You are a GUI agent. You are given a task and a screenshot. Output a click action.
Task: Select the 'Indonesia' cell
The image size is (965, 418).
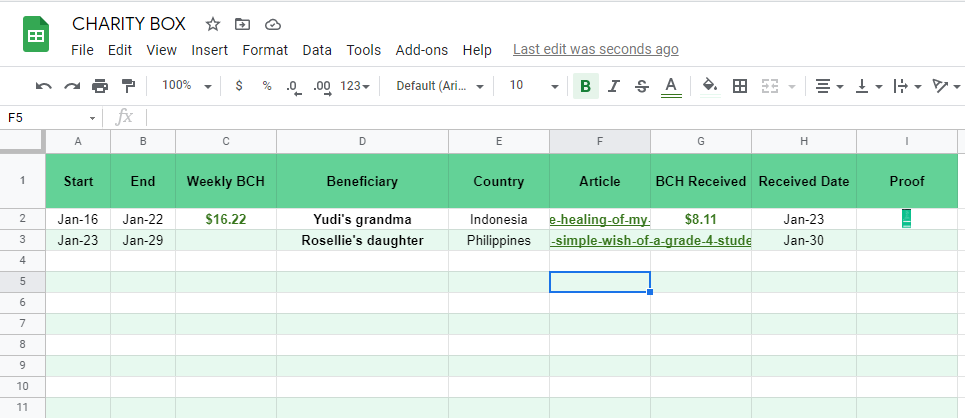coord(499,219)
